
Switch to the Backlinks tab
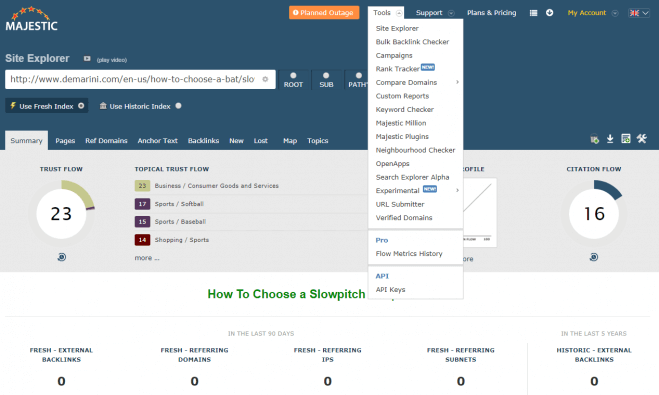[203, 141]
